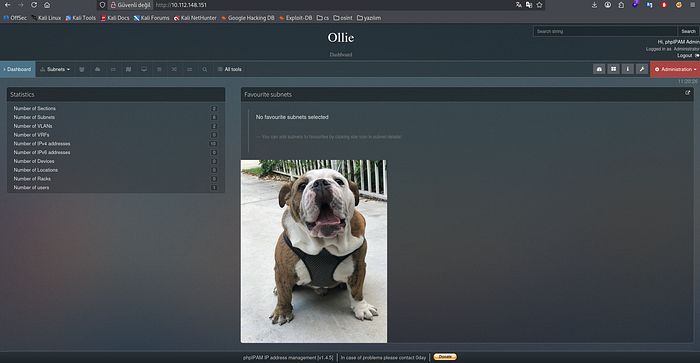
Task: Open the Kali Tools bookmark
Action: coord(81,18)
